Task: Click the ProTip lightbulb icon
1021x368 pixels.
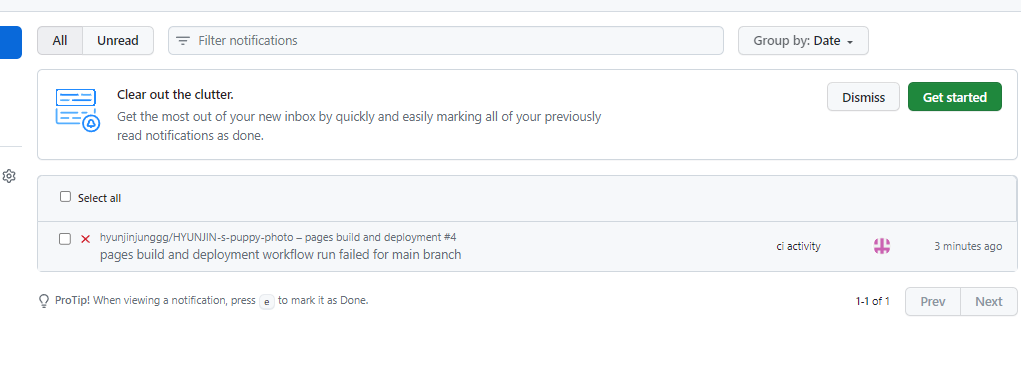Action: 44,301
